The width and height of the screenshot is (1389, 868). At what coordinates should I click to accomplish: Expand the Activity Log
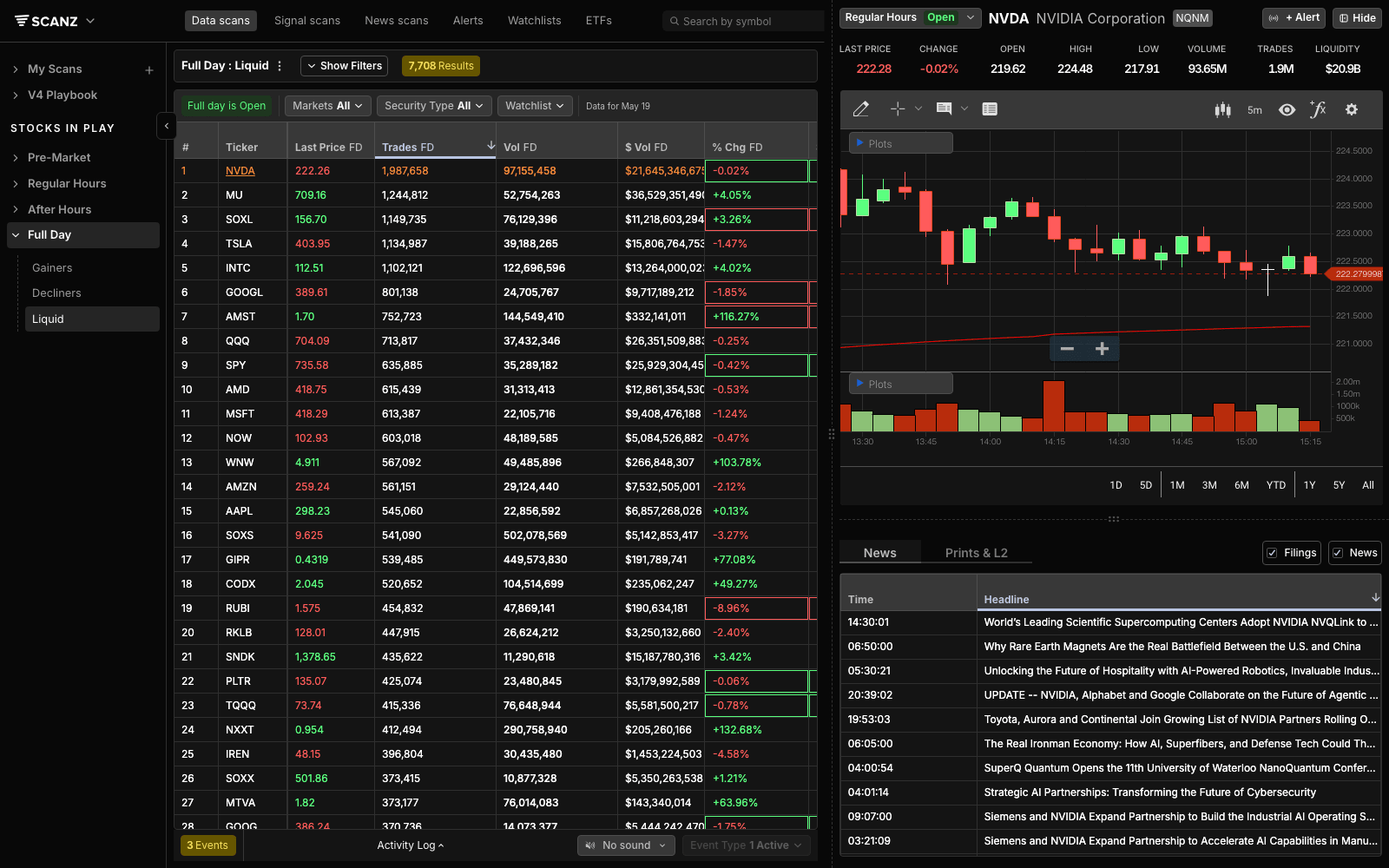(x=410, y=845)
